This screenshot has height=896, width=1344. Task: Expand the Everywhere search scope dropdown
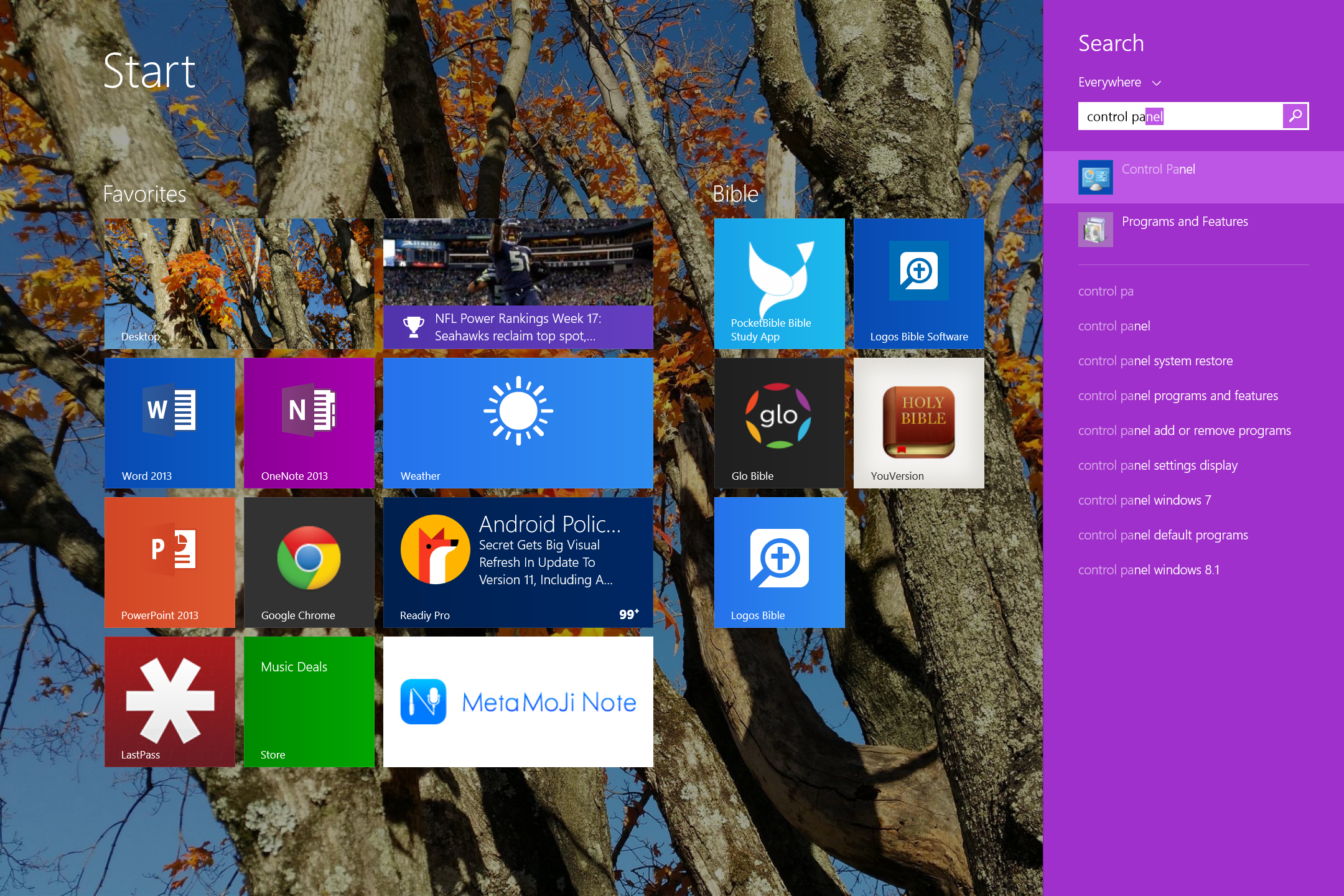click(x=1119, y=82)
